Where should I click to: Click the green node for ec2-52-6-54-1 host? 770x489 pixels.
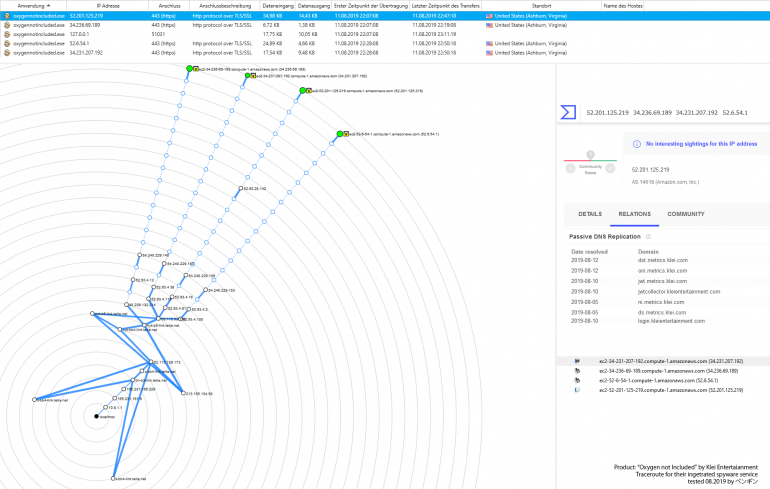coord(340,133)
